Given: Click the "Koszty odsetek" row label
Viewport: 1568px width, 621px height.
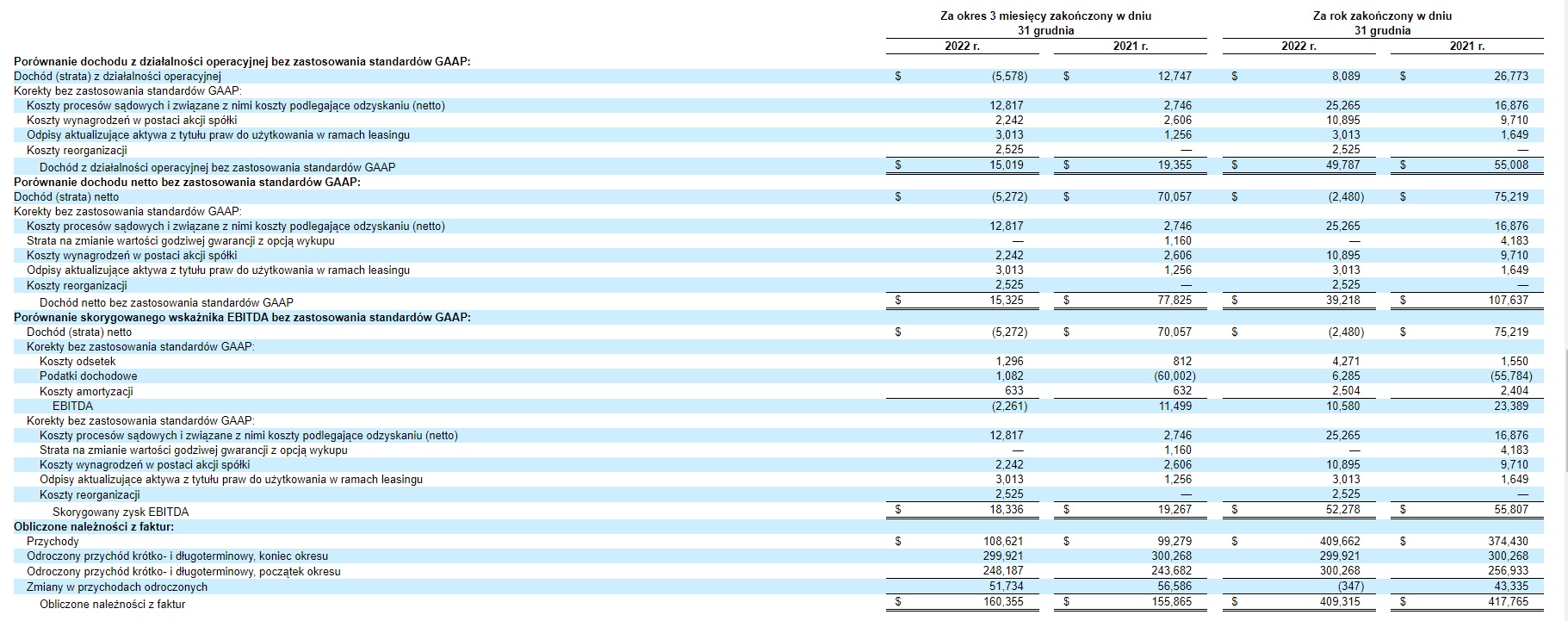Looking at the screenshot, I should click(x=77, y=362).
